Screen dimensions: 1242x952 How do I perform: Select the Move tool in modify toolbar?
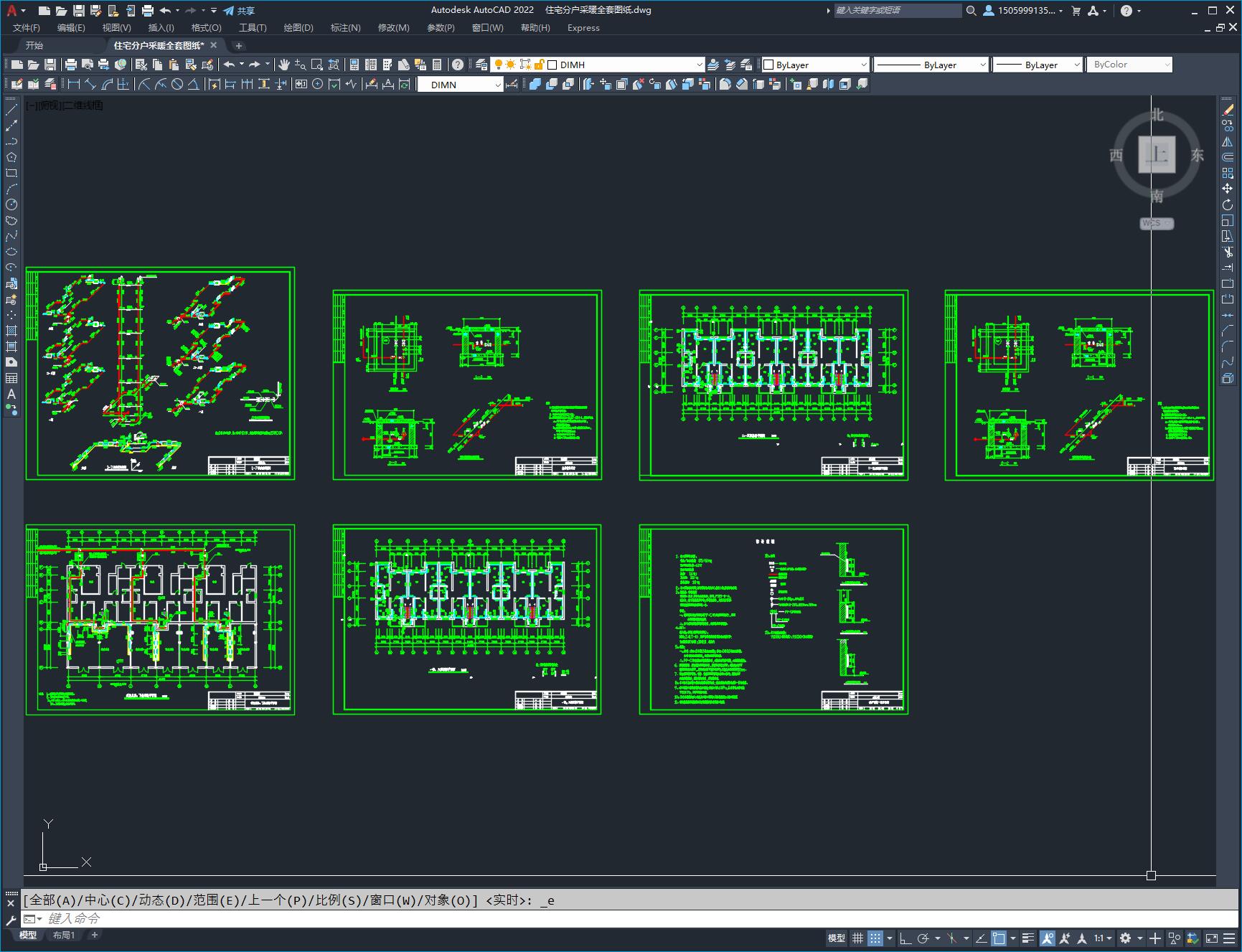(1228, 189)
